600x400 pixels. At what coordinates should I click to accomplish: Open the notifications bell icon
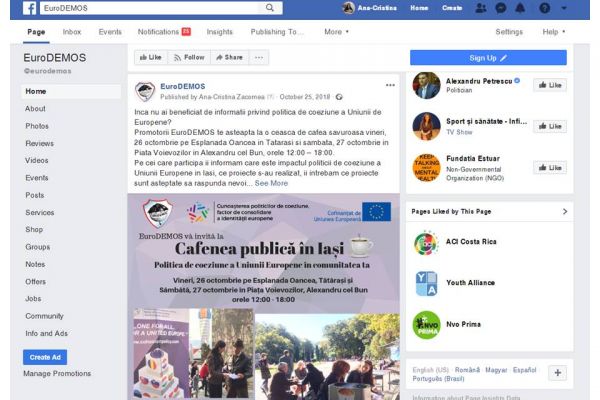[x=520, y=8]
